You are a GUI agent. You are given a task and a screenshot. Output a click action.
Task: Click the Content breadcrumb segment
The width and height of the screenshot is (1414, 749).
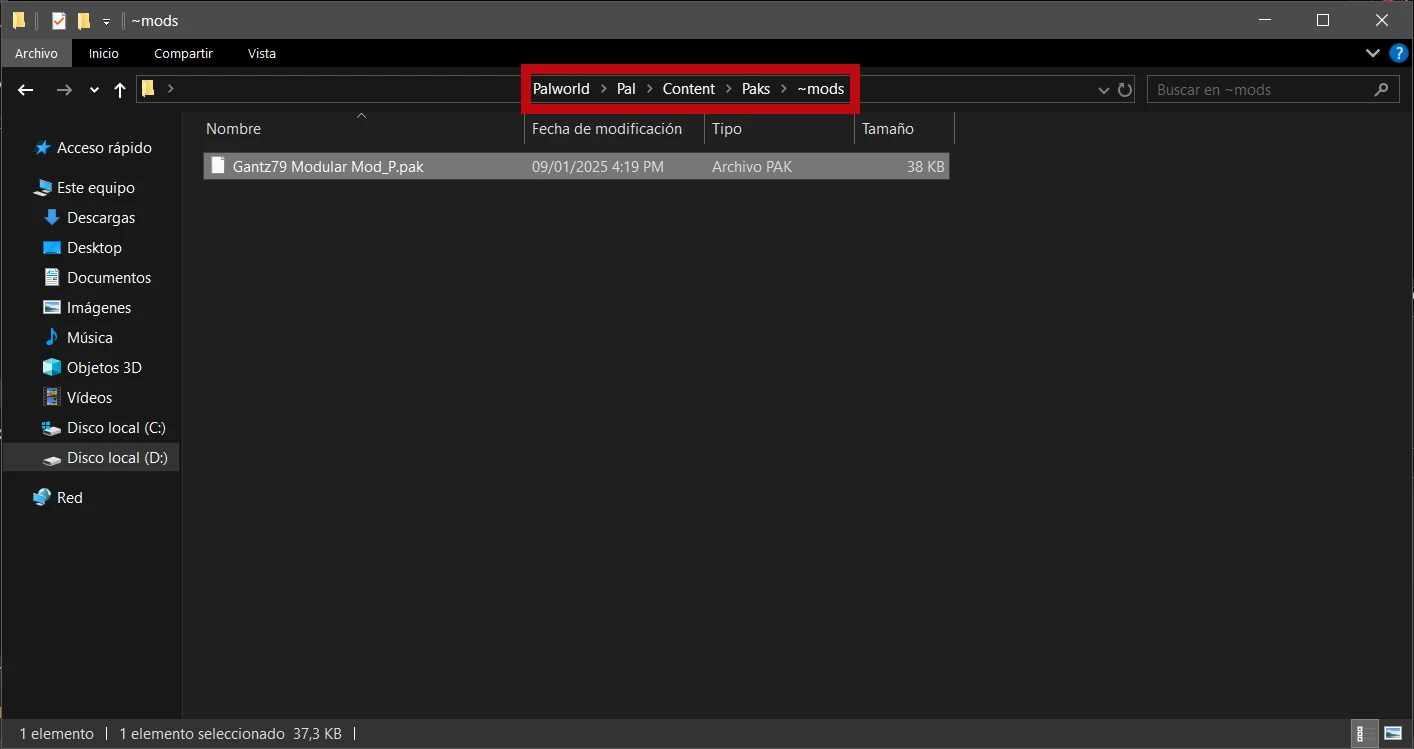tap(689, 88)
